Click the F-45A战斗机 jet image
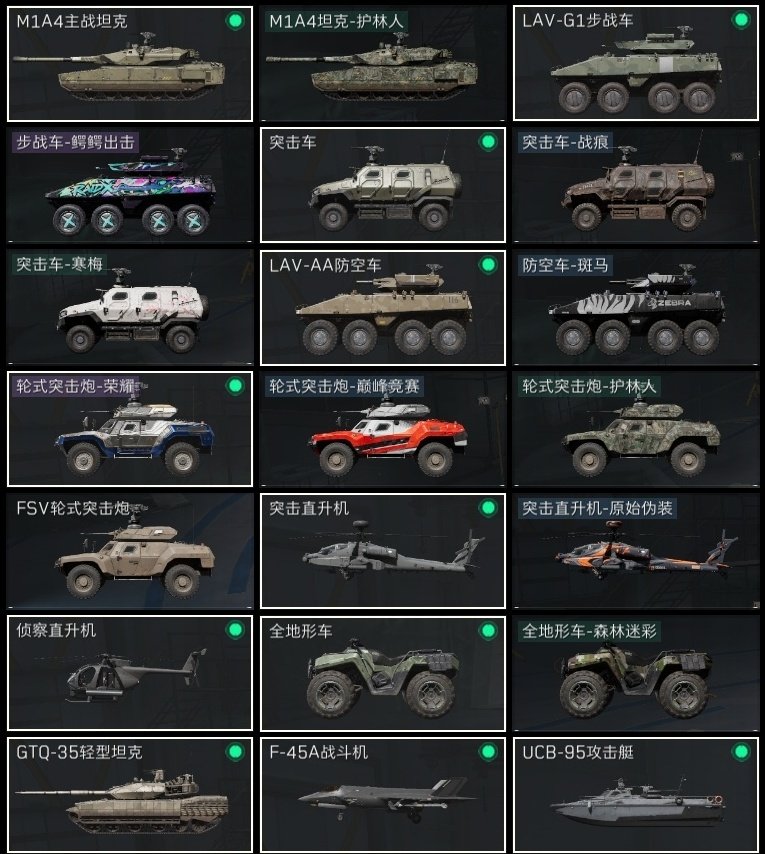 [388, 799]
